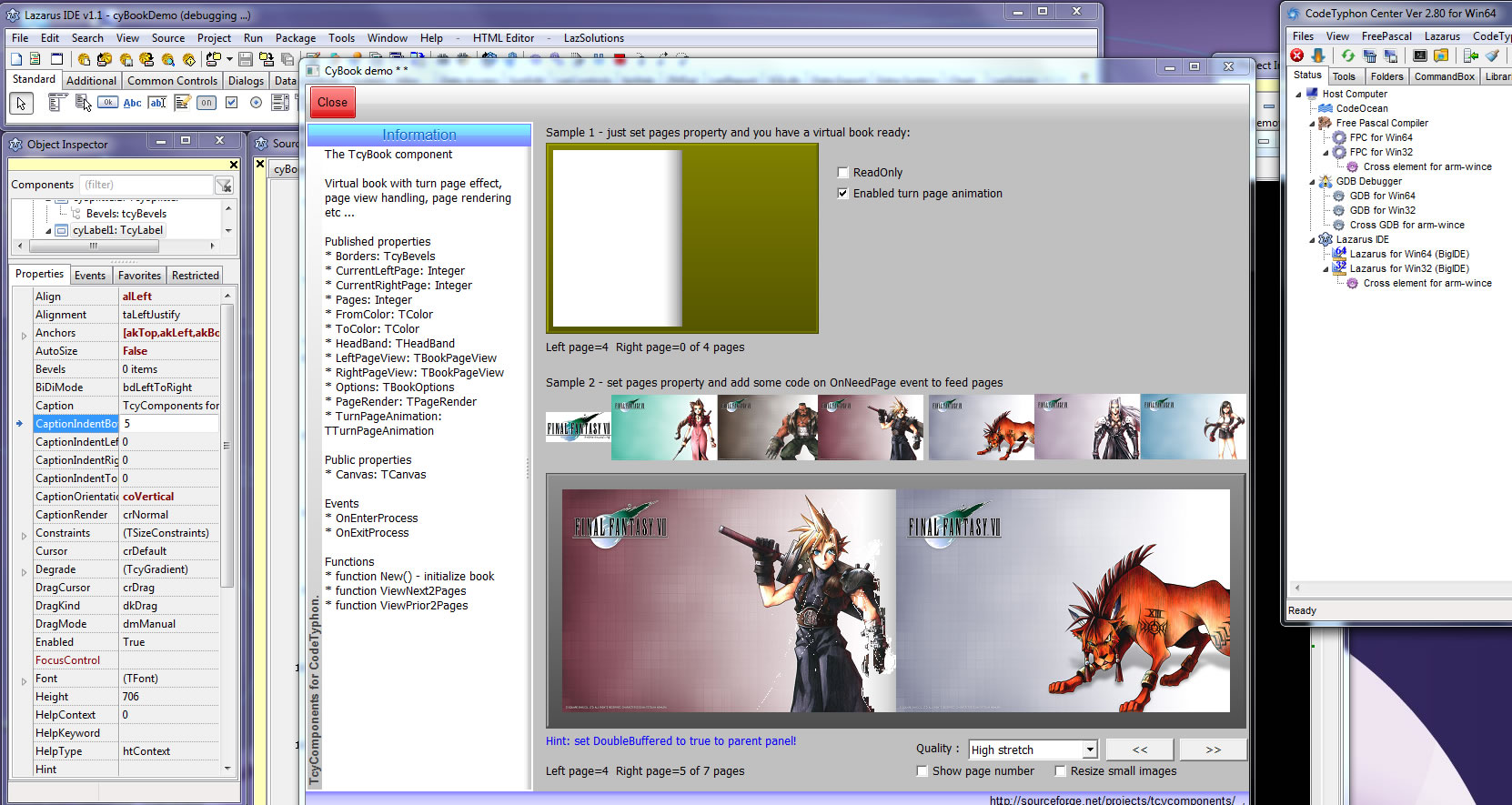Click the New Unit icon in Lazarus toolbar
Viewport: 1512px width, 805px height.
coord(16,59)
